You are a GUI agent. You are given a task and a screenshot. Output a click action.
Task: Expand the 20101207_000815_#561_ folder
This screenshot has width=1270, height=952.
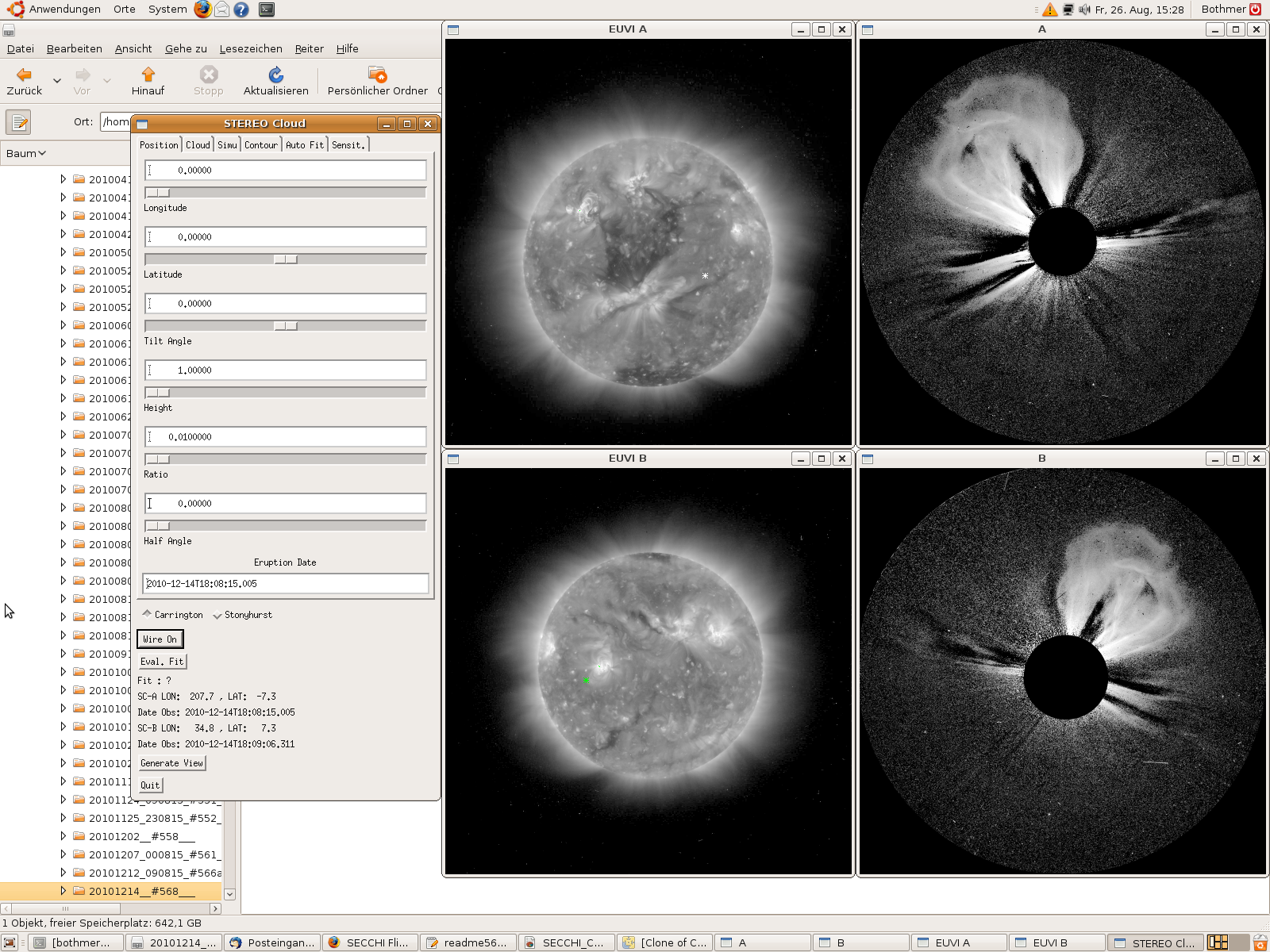[63, 854]
